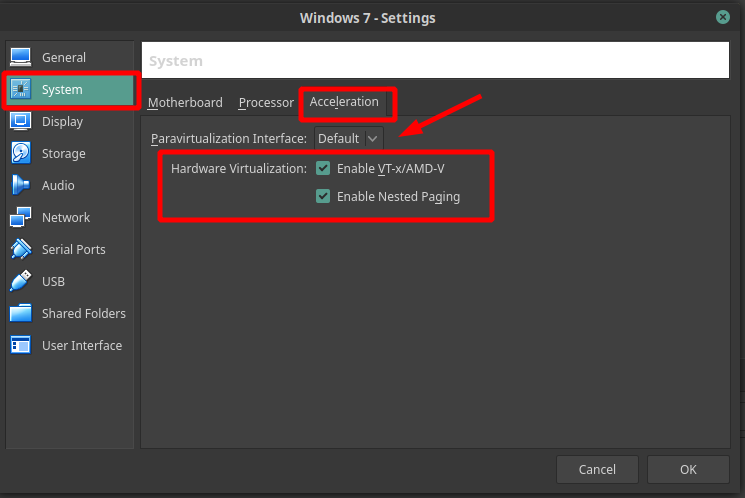Open Display settings monitor icon

point(20,121)
